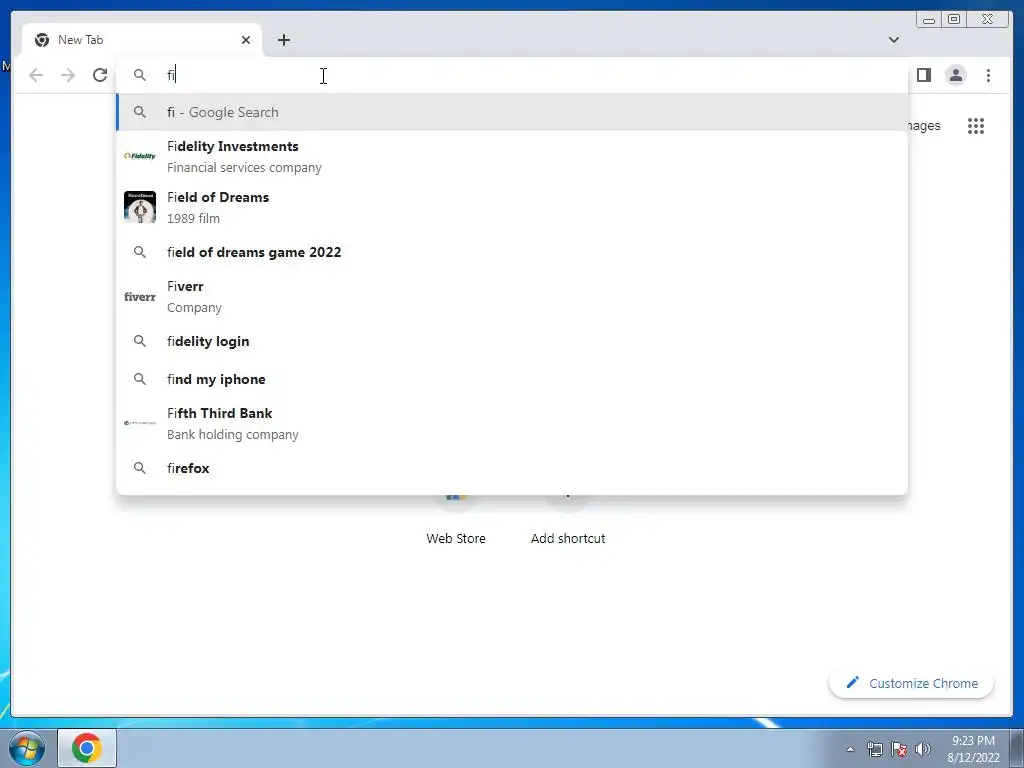The image size is (1024, 768).
Task: Restore down the Chrome window
Action: click(x=954, y=20)
